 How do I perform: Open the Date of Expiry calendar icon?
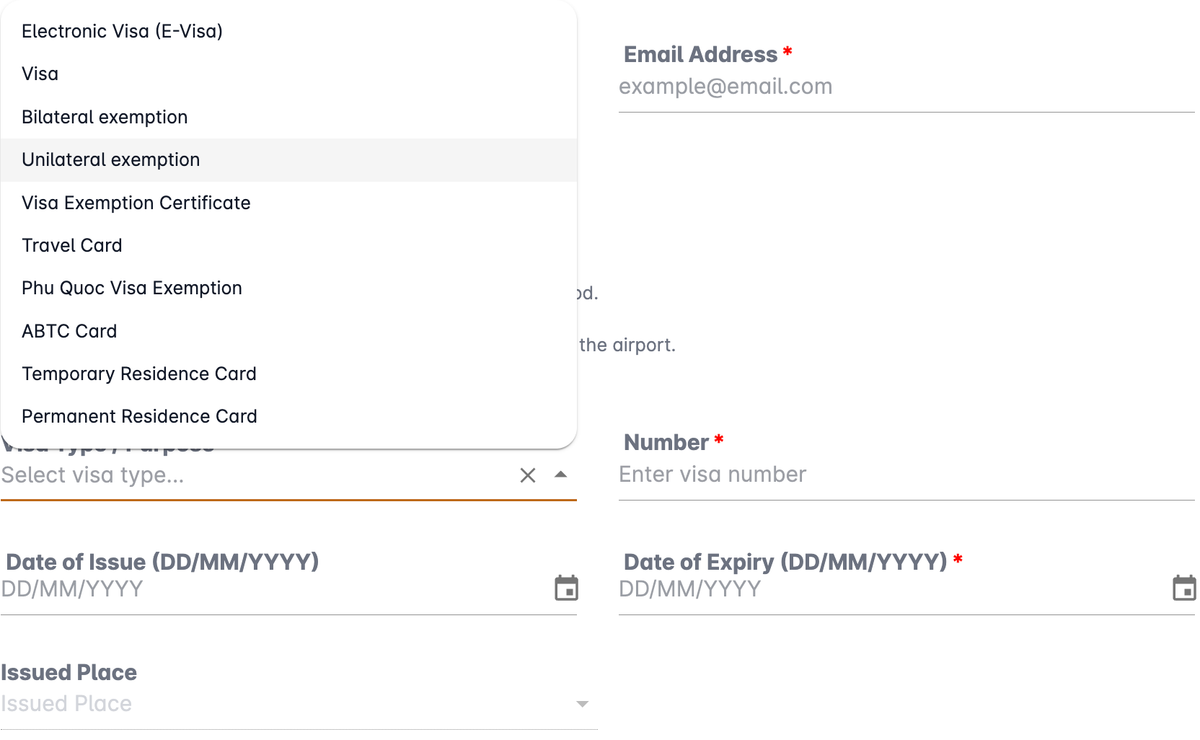click(1184, 589)
